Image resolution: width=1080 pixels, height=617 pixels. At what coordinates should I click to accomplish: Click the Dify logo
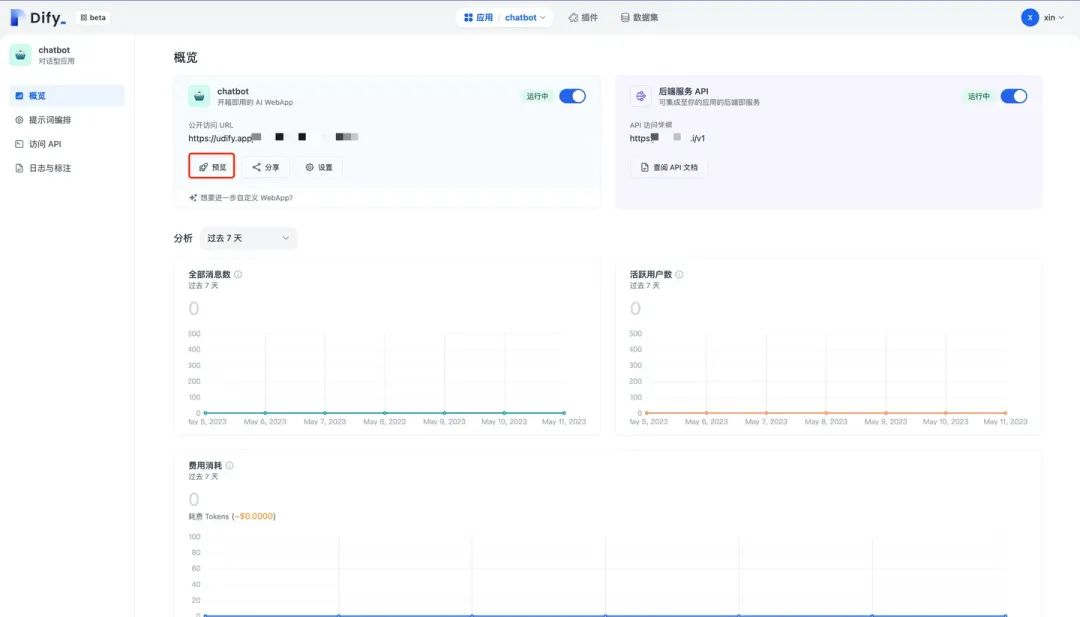[x=38, y=17]
